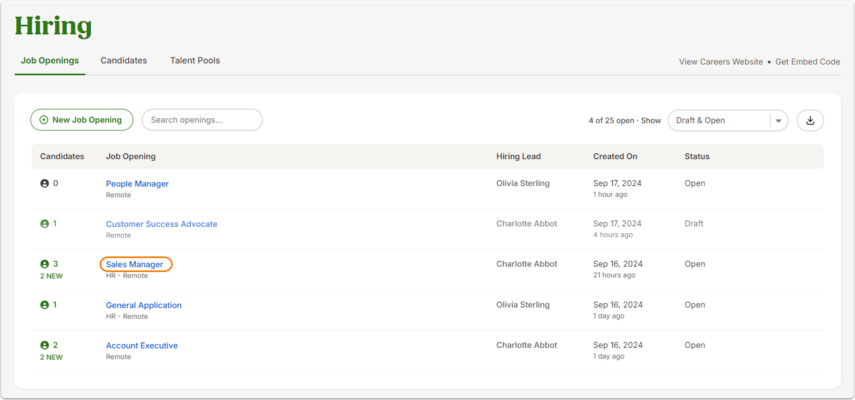Click Olivia Sterling in People Manager row
This screenshot has height=400, width=855.
[x=523, y=183]
